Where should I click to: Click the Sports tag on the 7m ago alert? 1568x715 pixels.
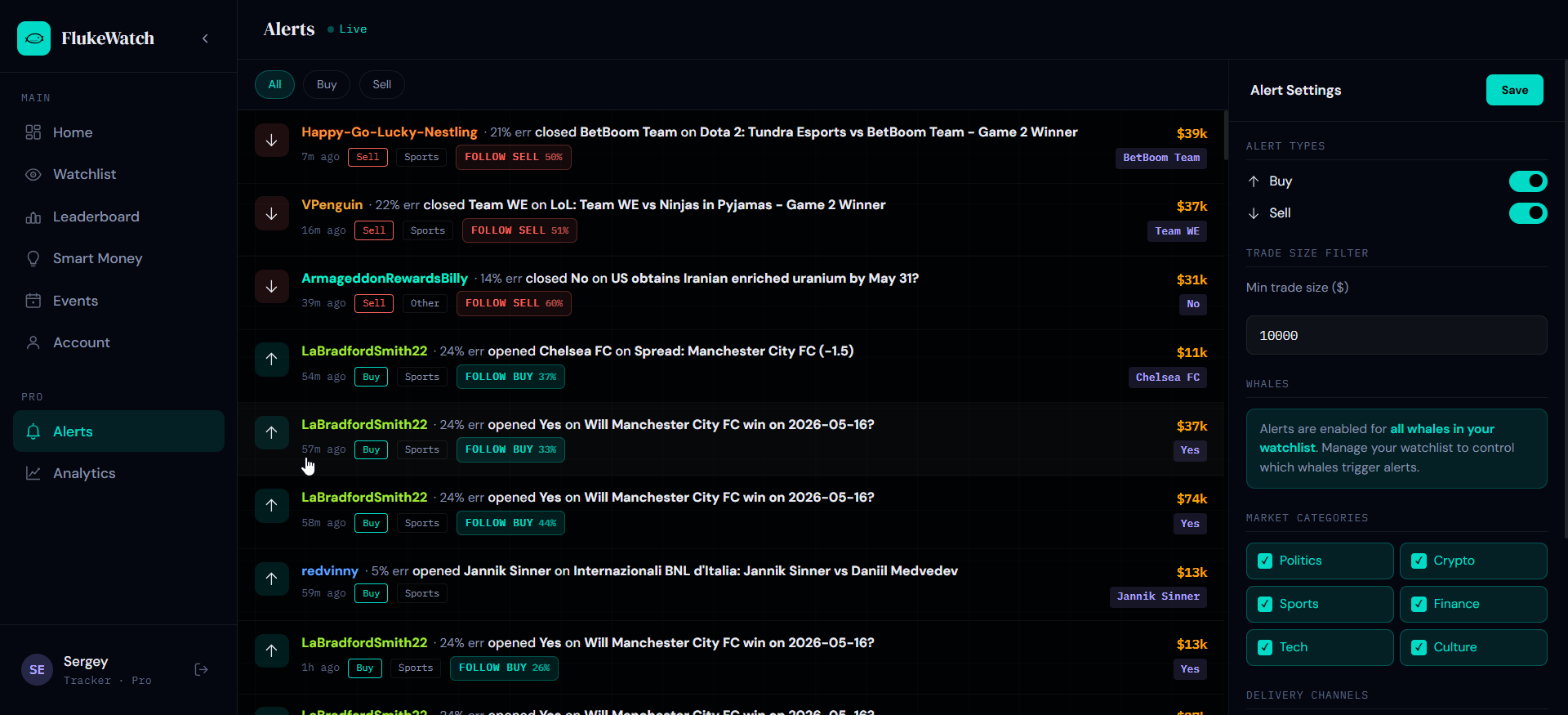pos(421,157)
